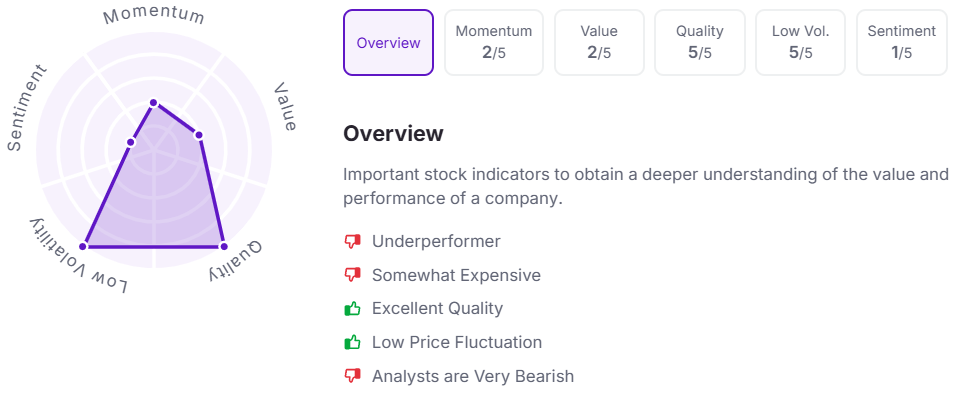Click the Low Volatility point on radar chart

coord(84,247)
